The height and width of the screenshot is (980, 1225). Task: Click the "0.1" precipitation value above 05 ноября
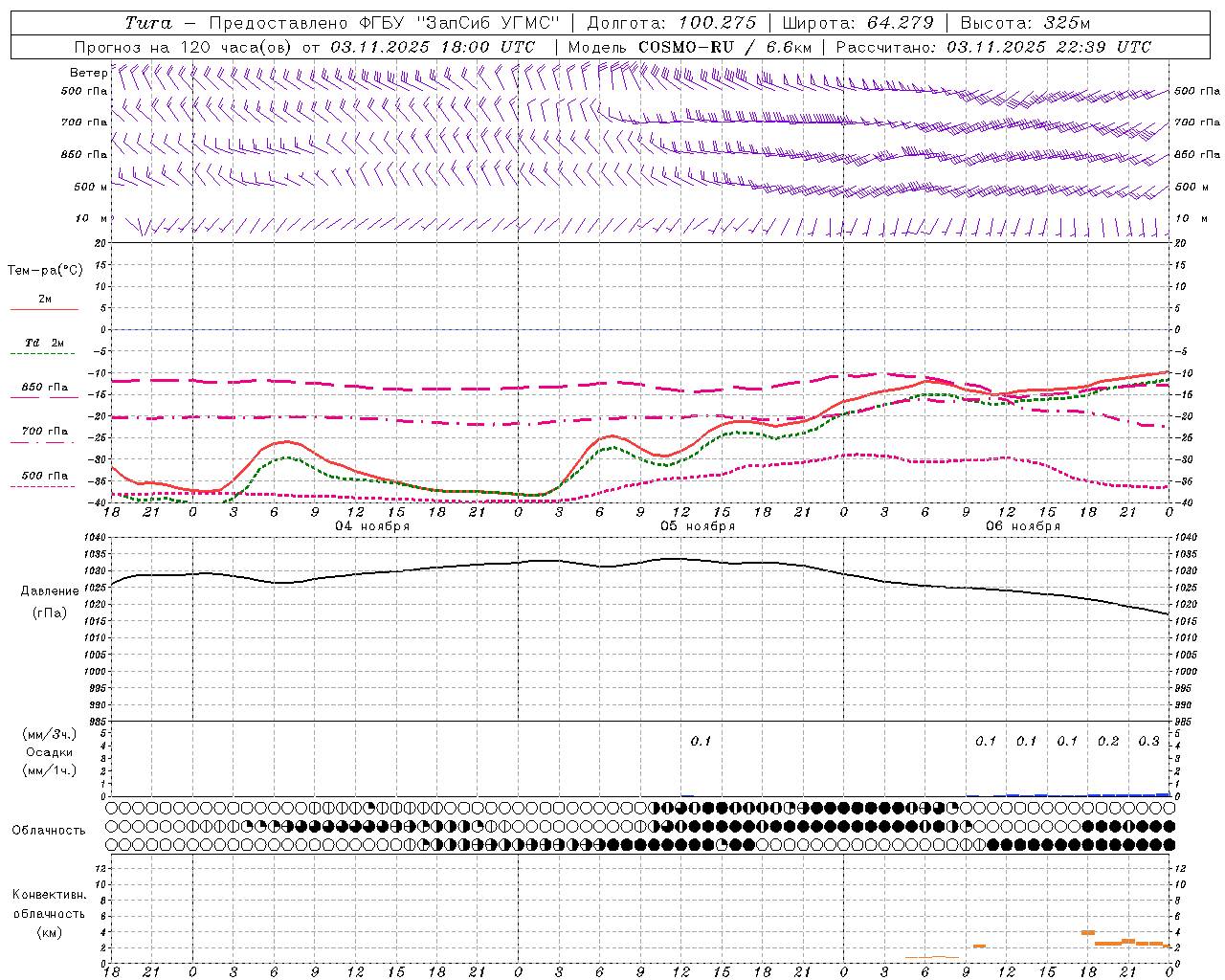coord(701,742)
